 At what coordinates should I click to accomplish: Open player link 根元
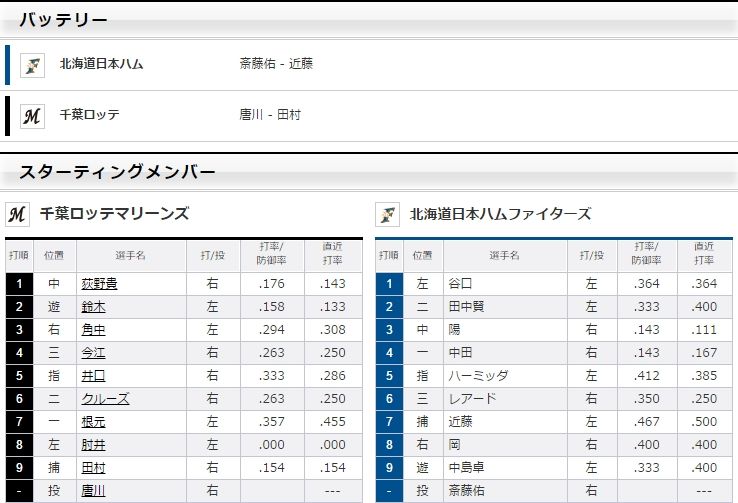[93, 422]
